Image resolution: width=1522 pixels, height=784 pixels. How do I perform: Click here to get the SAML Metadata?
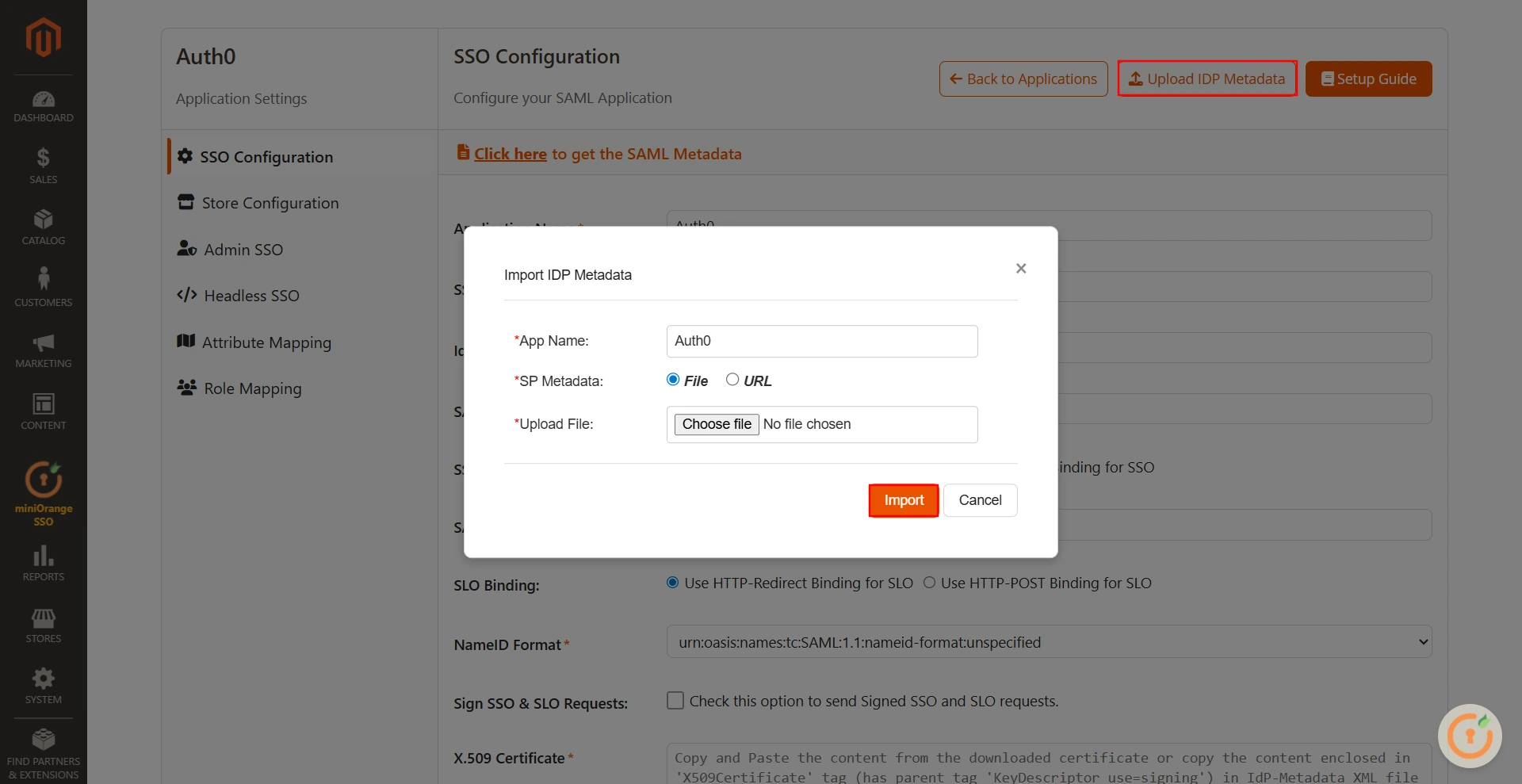pyautogui.click(x=510, y=154)
